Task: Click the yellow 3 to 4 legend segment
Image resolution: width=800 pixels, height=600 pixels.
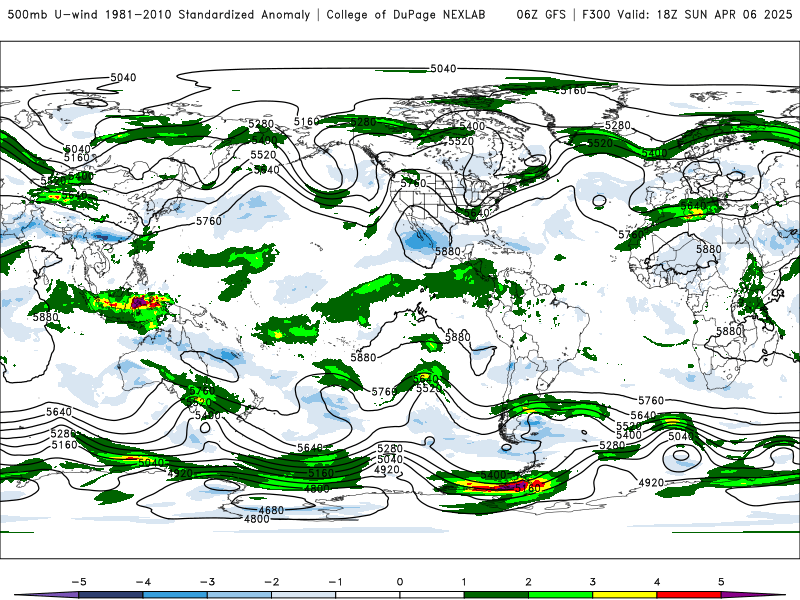Action: coord(625,595)
